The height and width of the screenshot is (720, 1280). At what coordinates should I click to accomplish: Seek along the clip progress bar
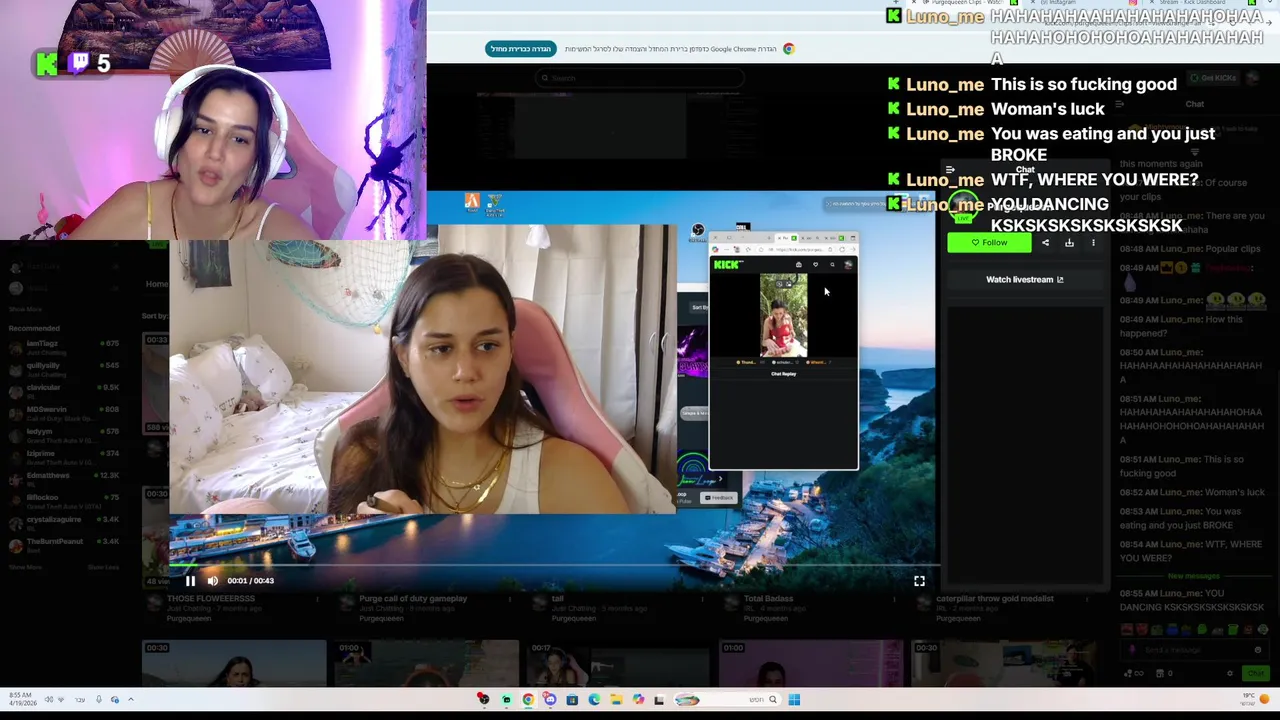553,566
